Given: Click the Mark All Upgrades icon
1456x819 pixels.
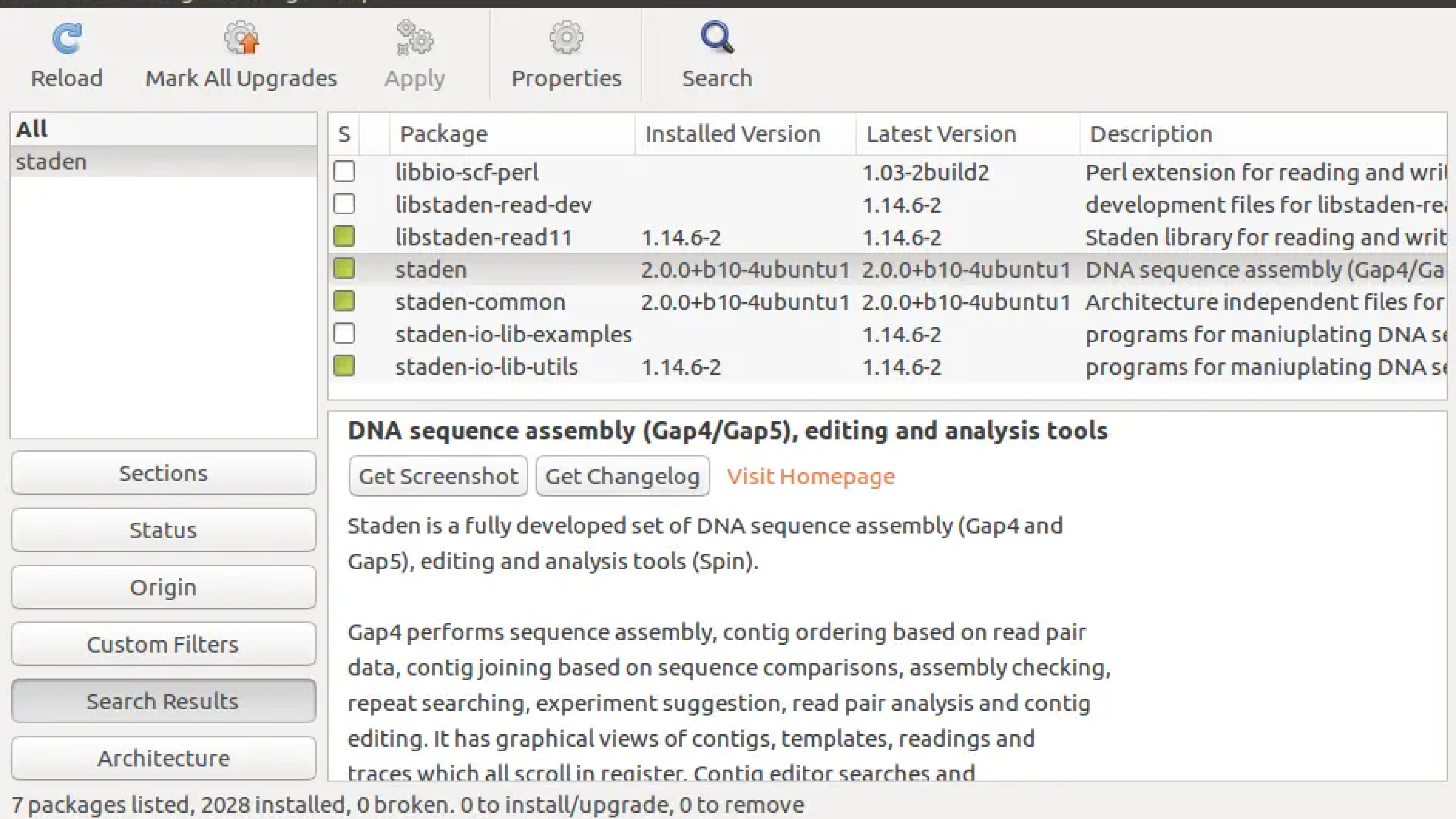Looking at the screenshot, I should [x=241, y=37].
